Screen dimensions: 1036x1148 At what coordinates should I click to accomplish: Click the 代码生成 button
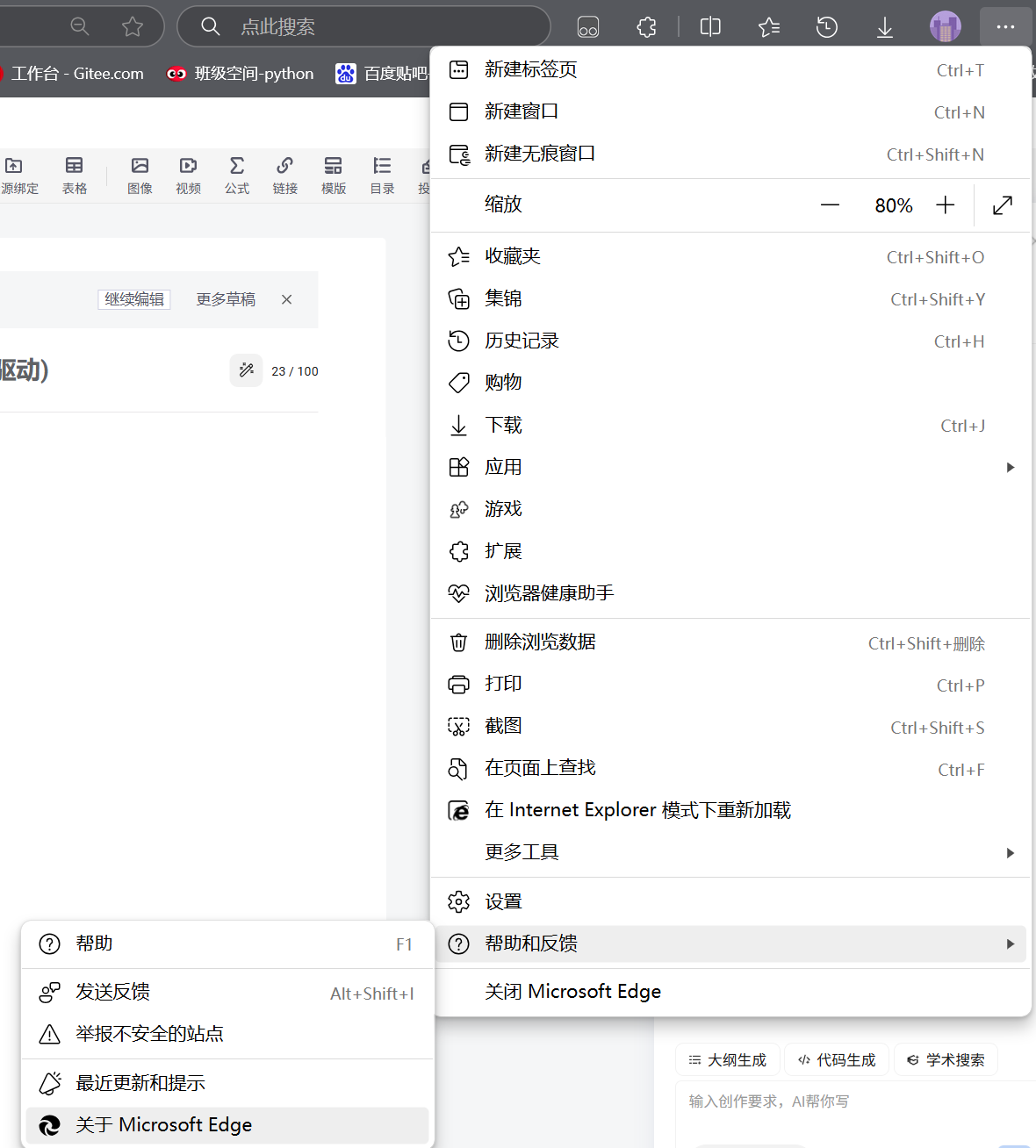[837, 1060]
